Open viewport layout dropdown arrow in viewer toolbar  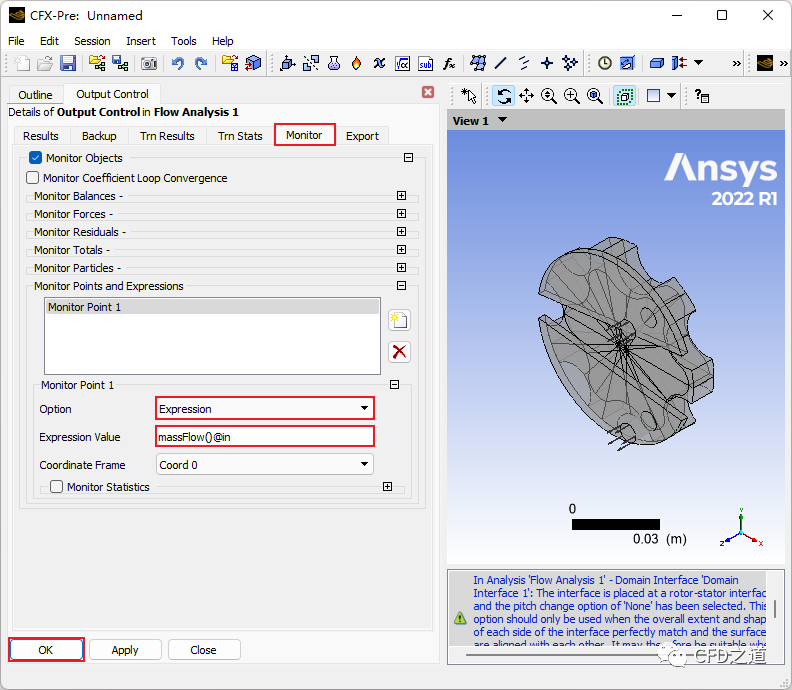(x=671, y=95)
